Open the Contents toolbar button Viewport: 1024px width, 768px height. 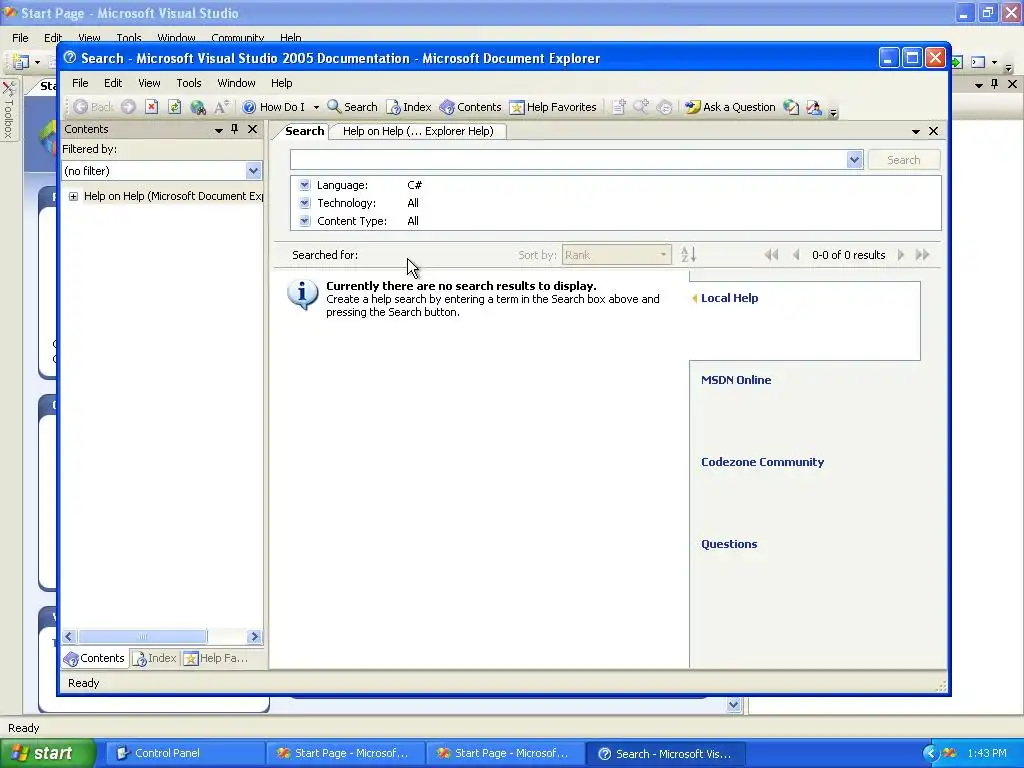[x=470, y=107]
